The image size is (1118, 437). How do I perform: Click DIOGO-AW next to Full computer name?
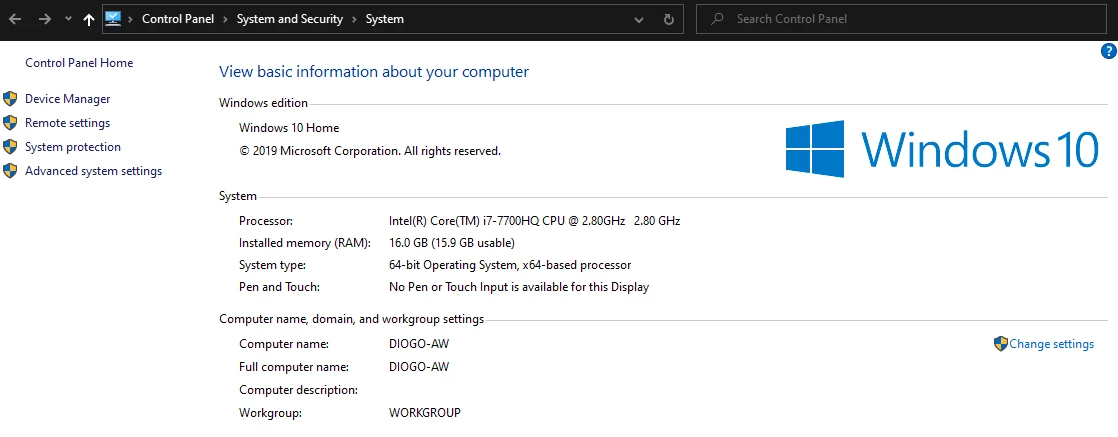pyautogui.click(x=419, y=367)
